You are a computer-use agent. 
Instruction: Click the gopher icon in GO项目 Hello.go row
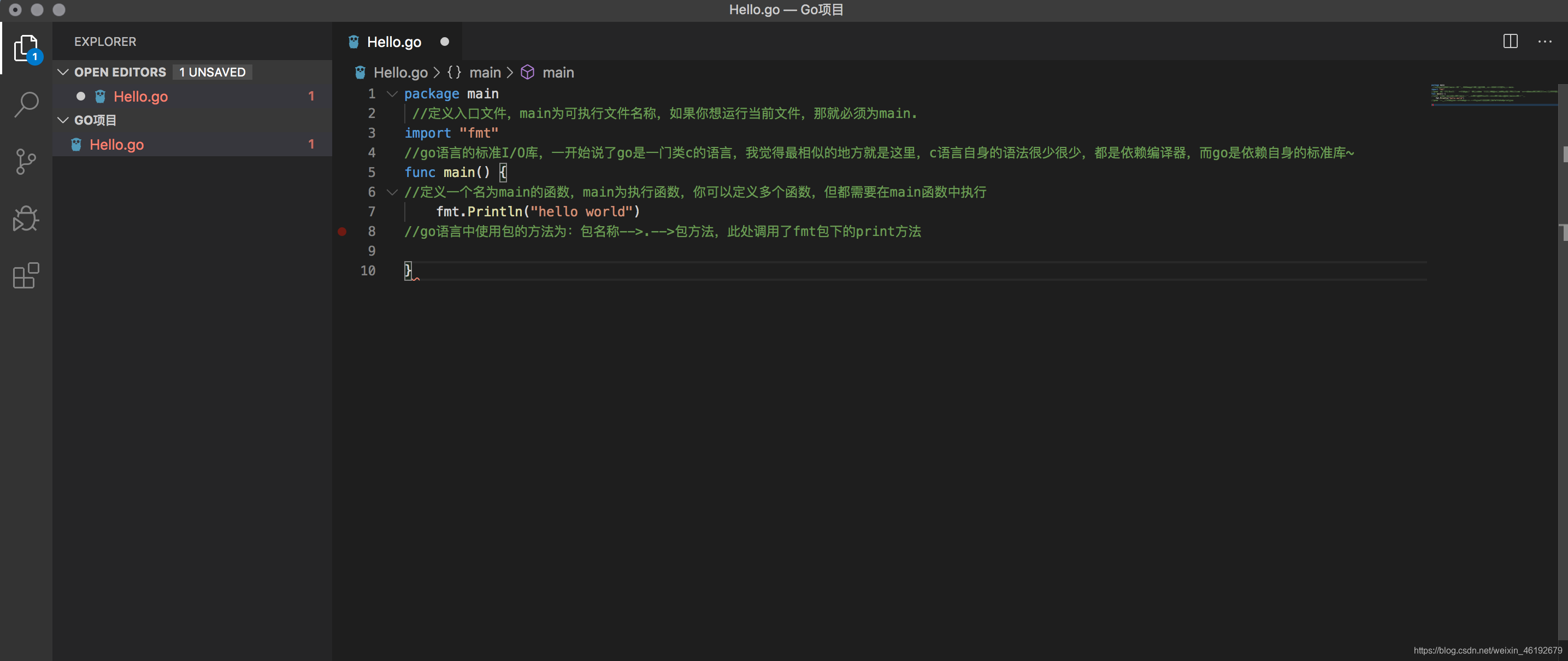(76, 144)
